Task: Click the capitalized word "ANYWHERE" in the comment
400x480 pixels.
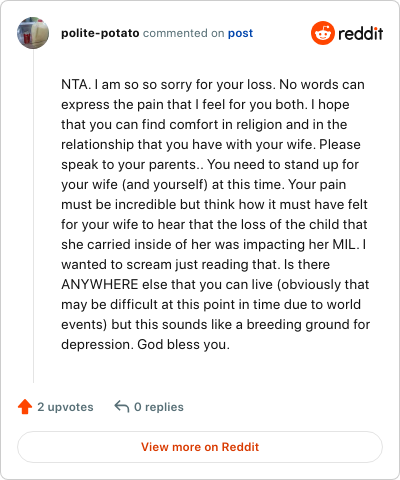Action: pos(100,285)
